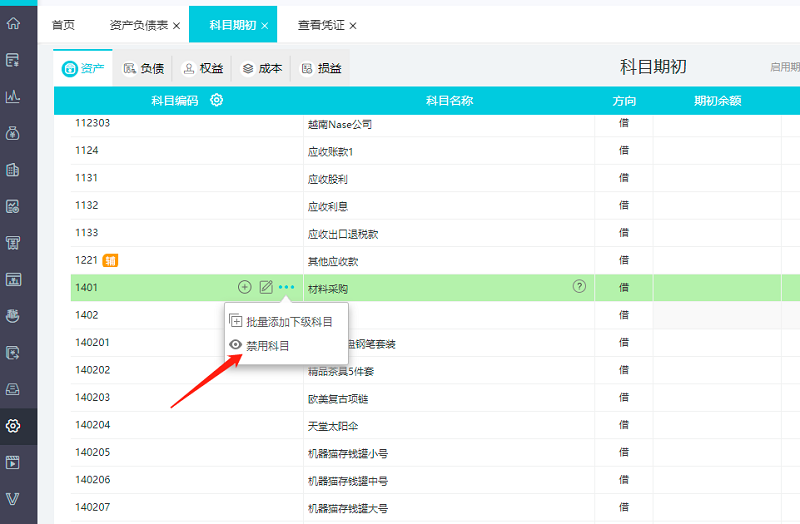Open the V icon at sidebar bottom
The image size is (800, 524).
(x=13, y=499)
